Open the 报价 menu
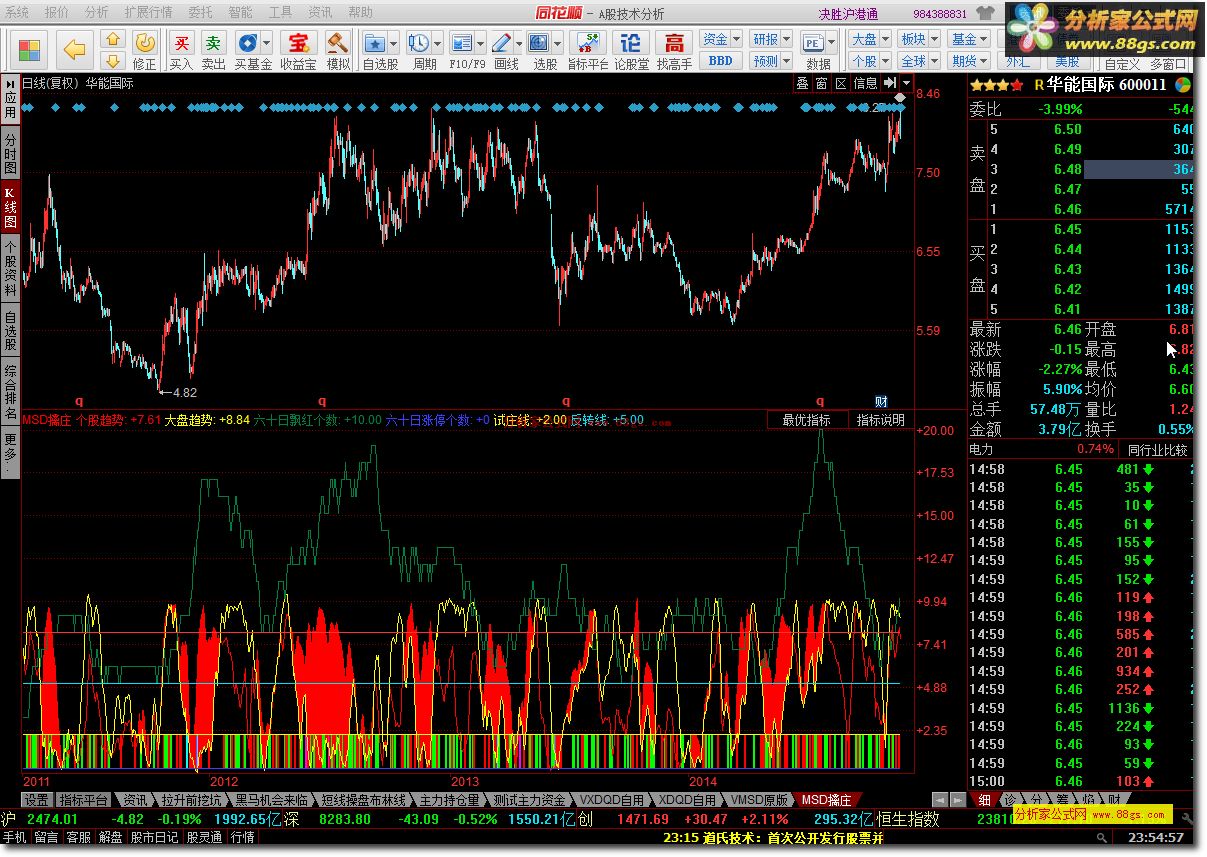 click(57, 12)
